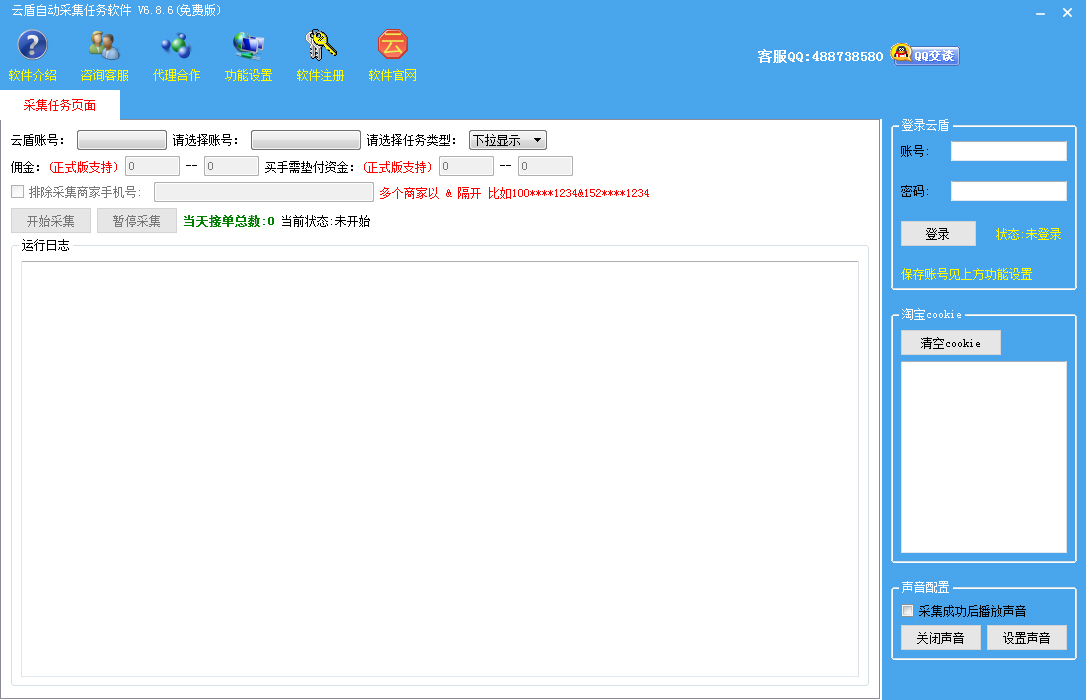Click the 设置声音 button
1086x700 pixels.
point(1026,638)
